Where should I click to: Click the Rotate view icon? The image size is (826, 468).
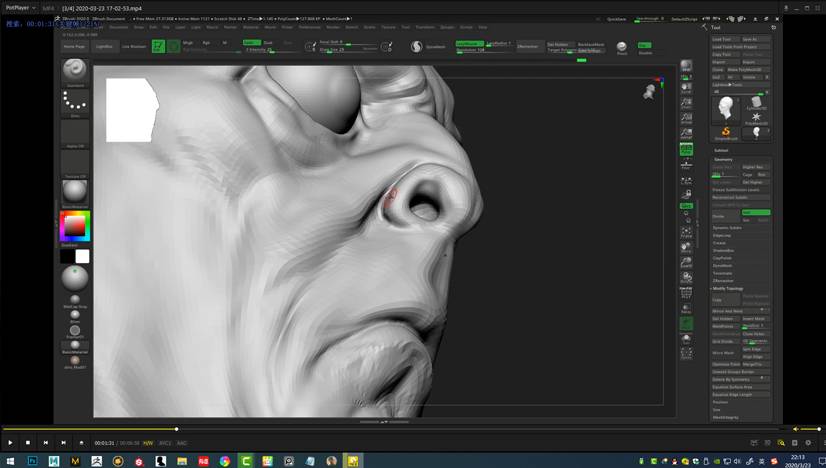(x=686, y=277)
